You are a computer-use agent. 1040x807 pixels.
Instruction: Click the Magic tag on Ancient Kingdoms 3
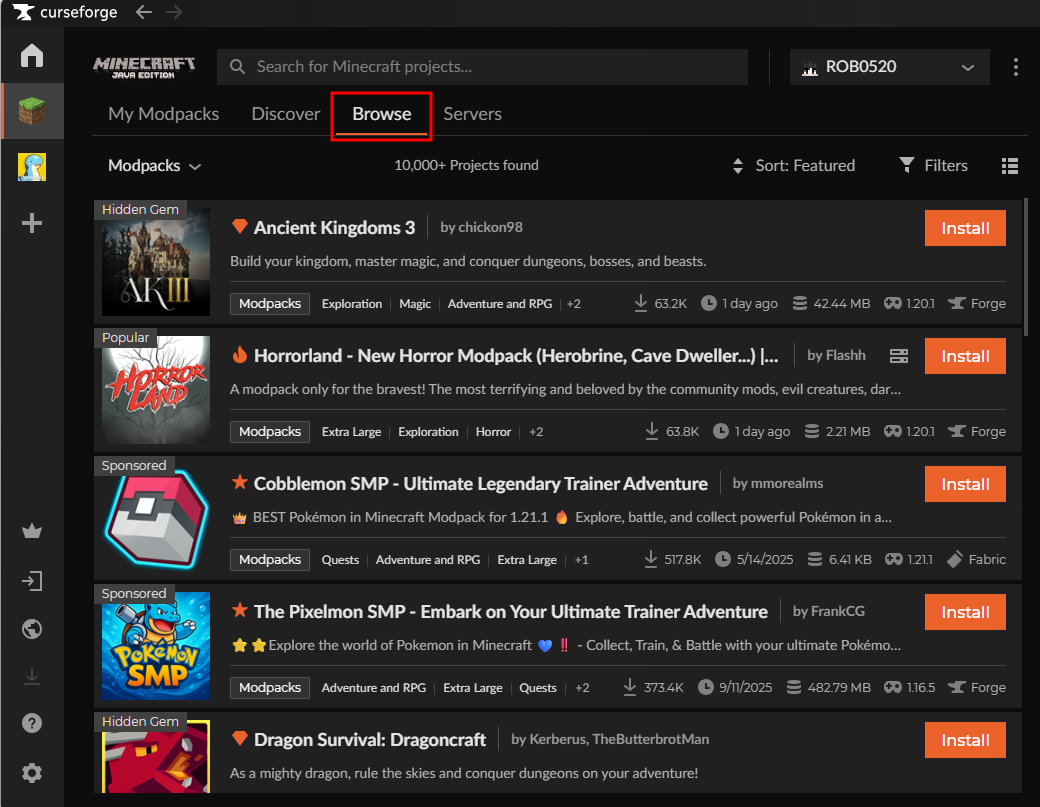[415, 304]
